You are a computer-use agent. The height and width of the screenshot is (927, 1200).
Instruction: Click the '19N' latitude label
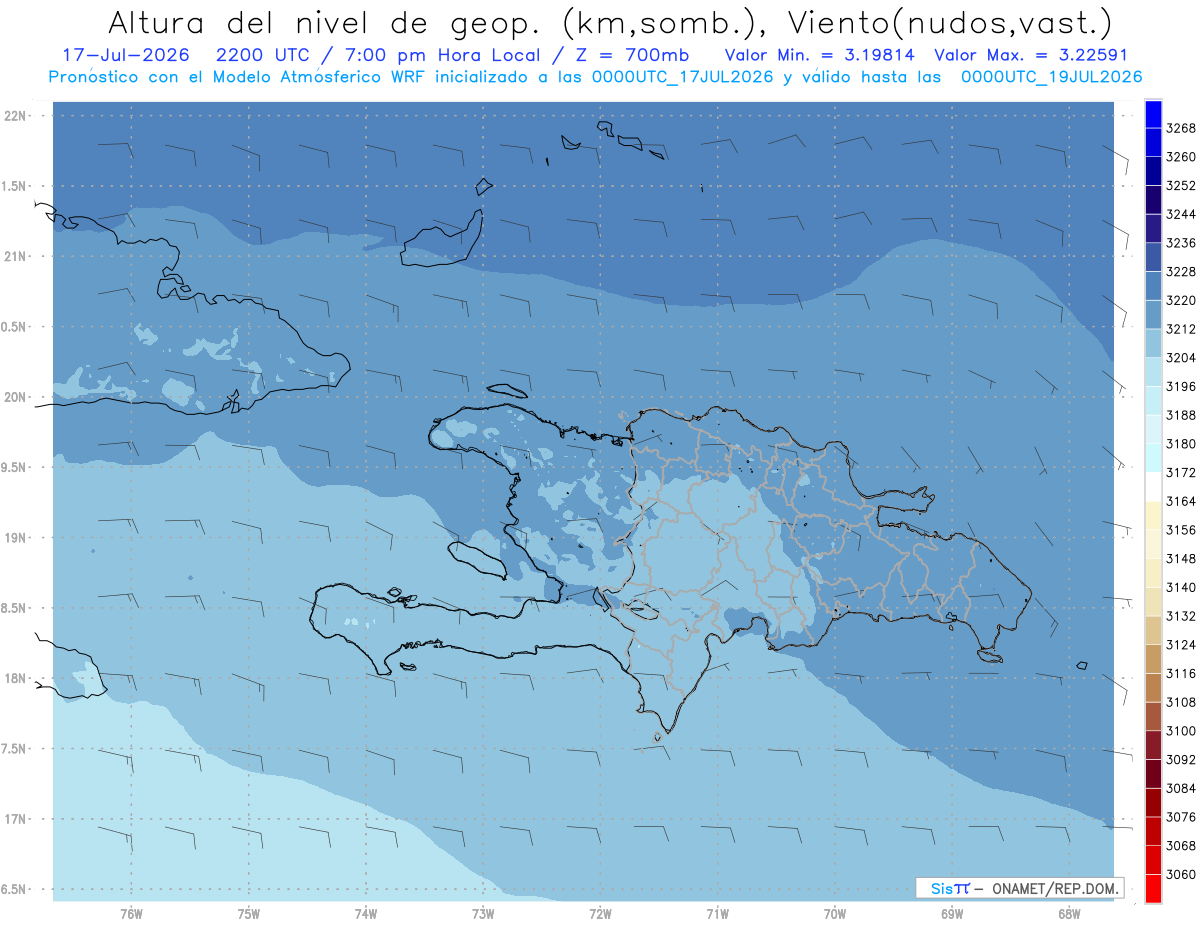click(14, 538)
